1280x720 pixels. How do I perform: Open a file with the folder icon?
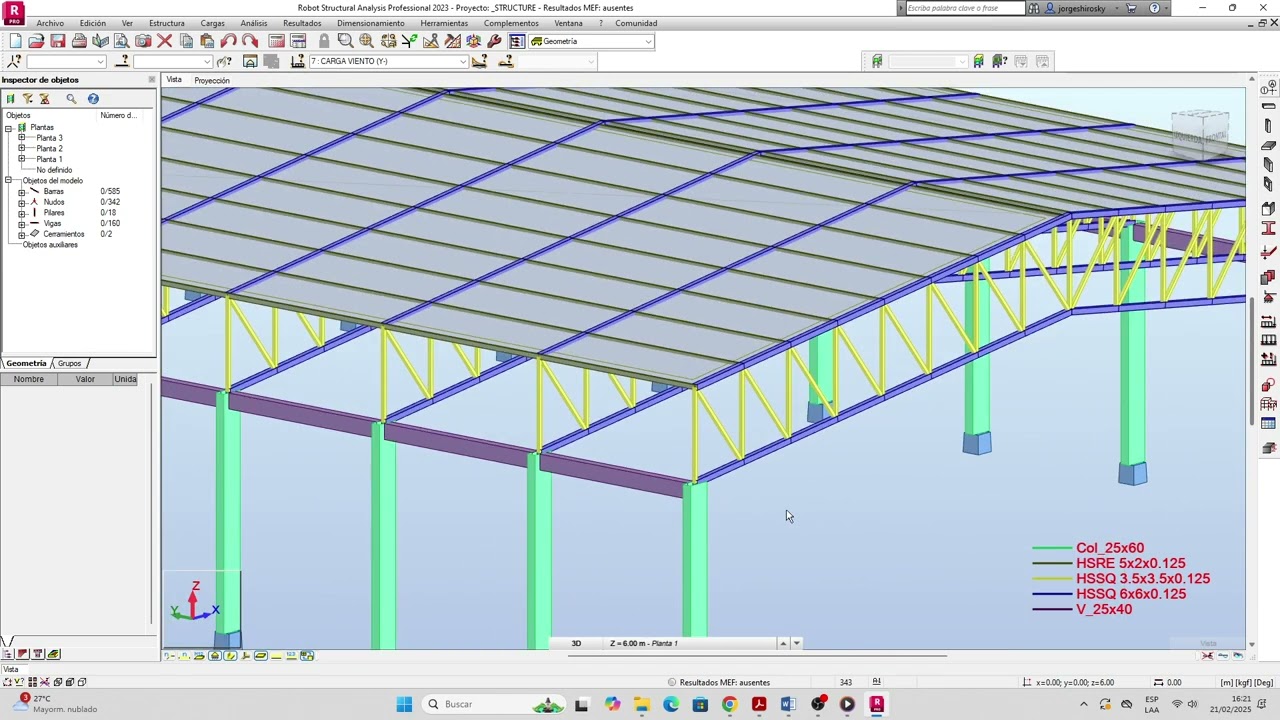(36, 41)
